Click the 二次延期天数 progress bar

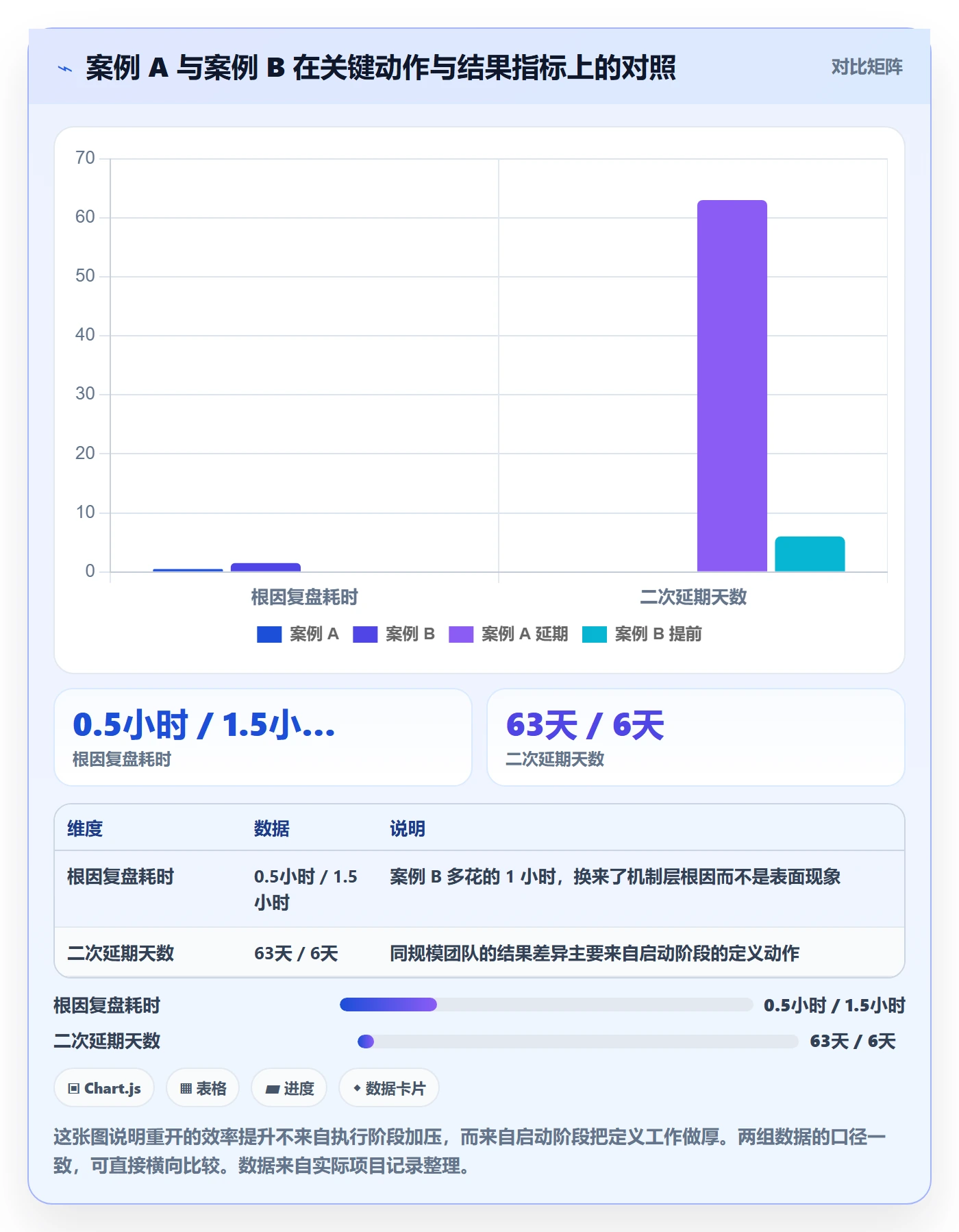point(578,1042)
